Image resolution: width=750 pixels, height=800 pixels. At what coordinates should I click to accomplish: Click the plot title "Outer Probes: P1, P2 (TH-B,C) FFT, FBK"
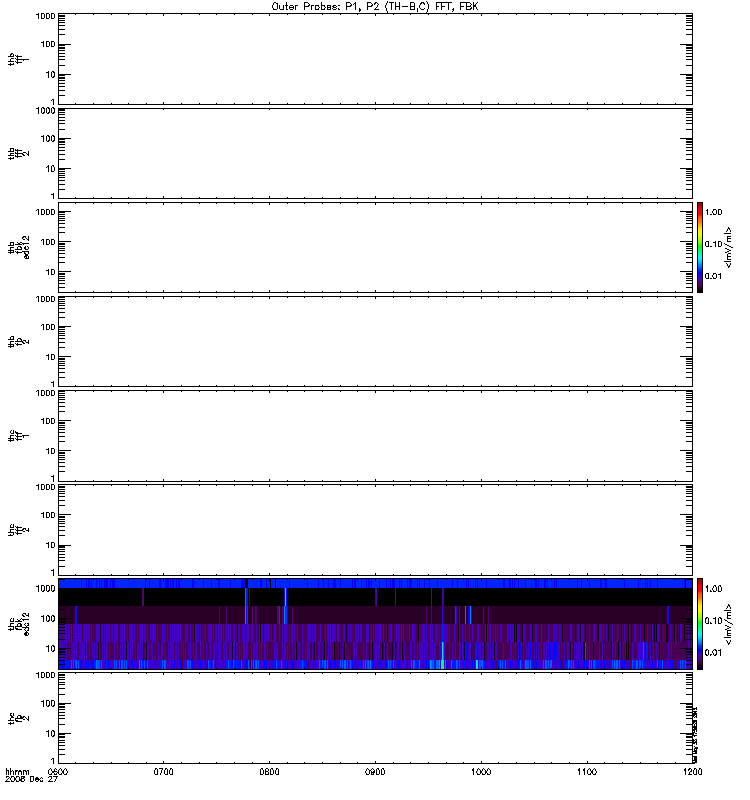[x=375, y=7]
